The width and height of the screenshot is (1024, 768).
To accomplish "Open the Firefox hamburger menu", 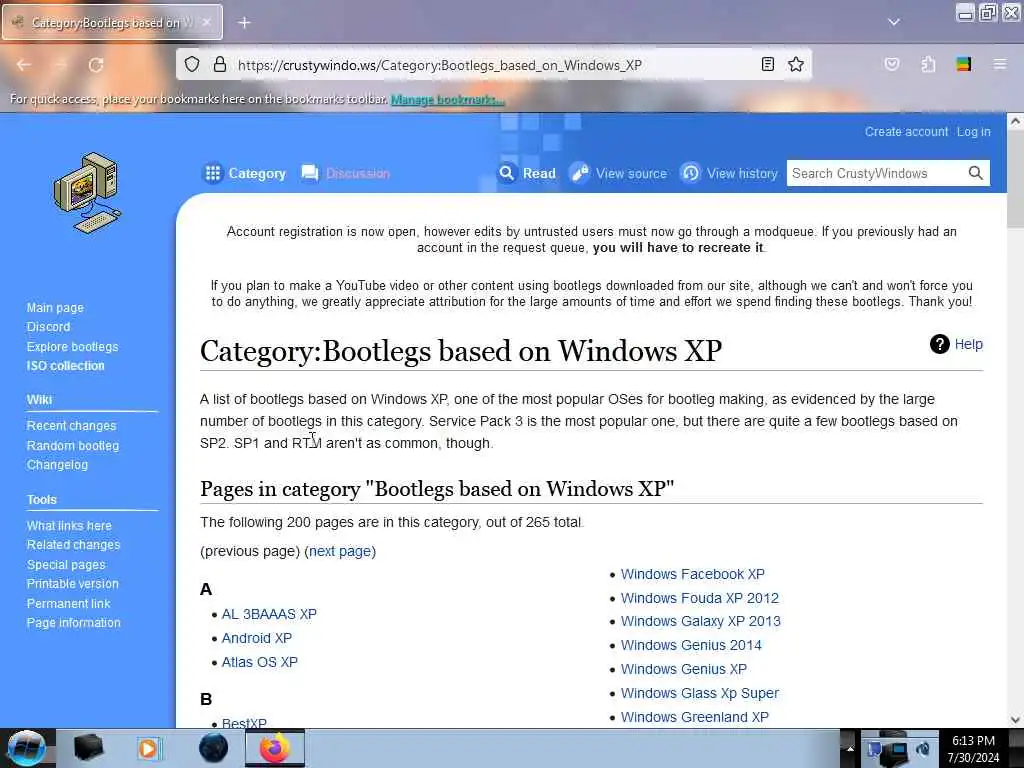I will (1000, 64).
